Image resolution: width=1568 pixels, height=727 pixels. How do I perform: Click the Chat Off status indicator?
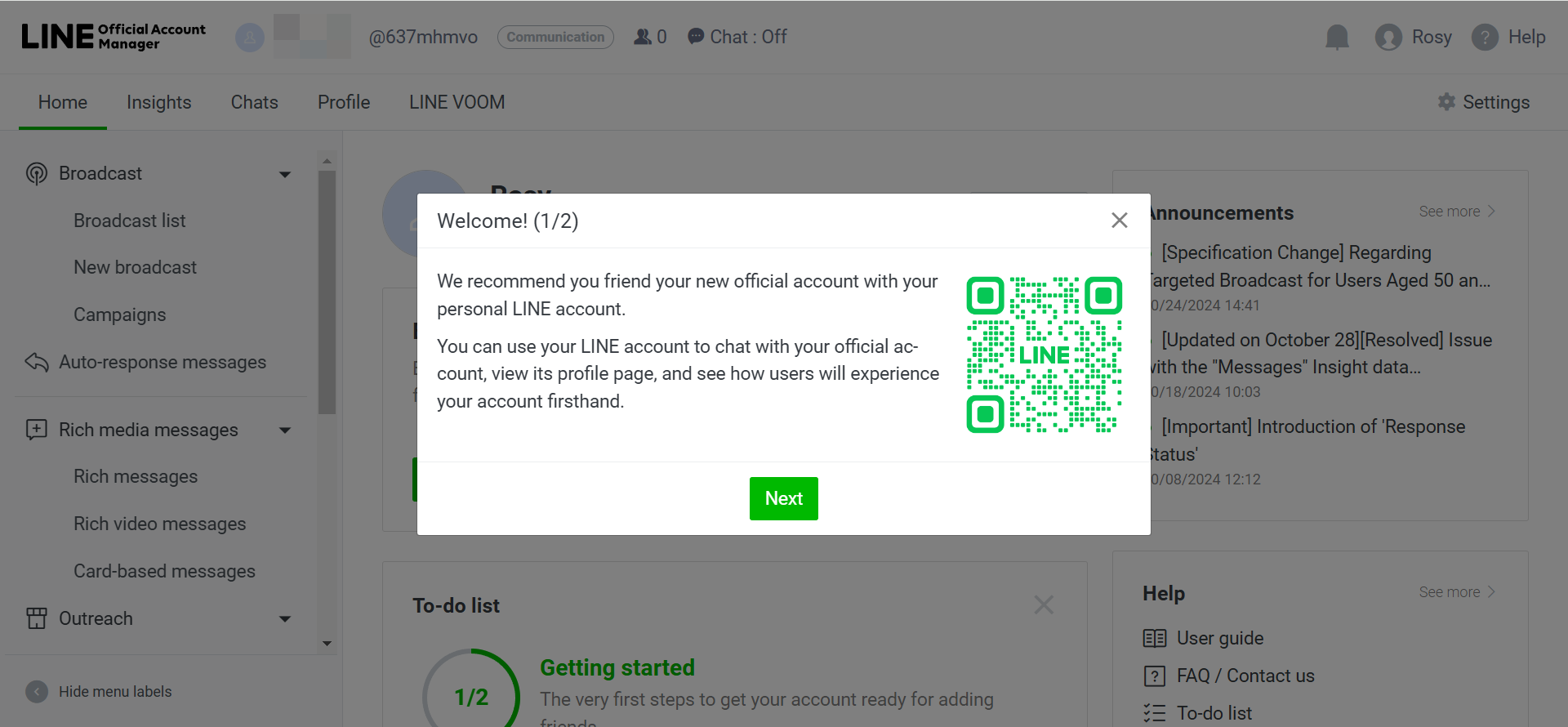click(737, 37)
